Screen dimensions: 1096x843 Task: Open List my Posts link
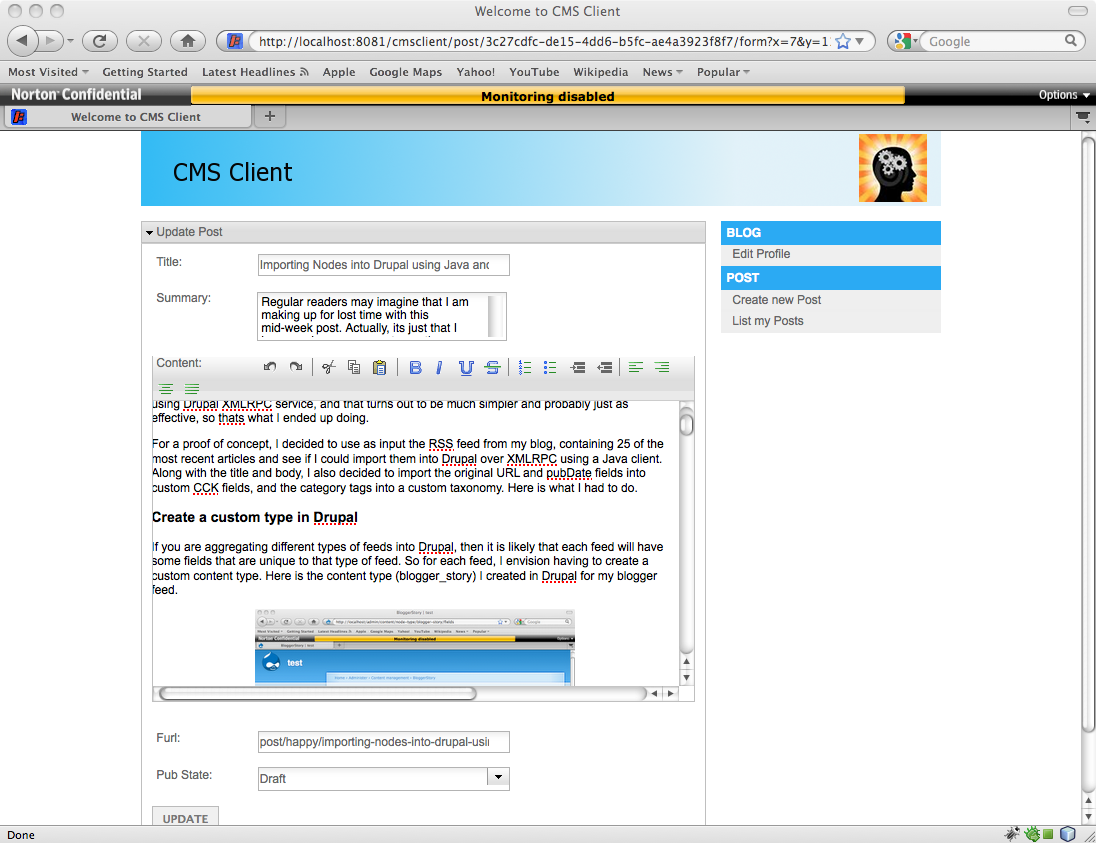(x=767, y=321)
